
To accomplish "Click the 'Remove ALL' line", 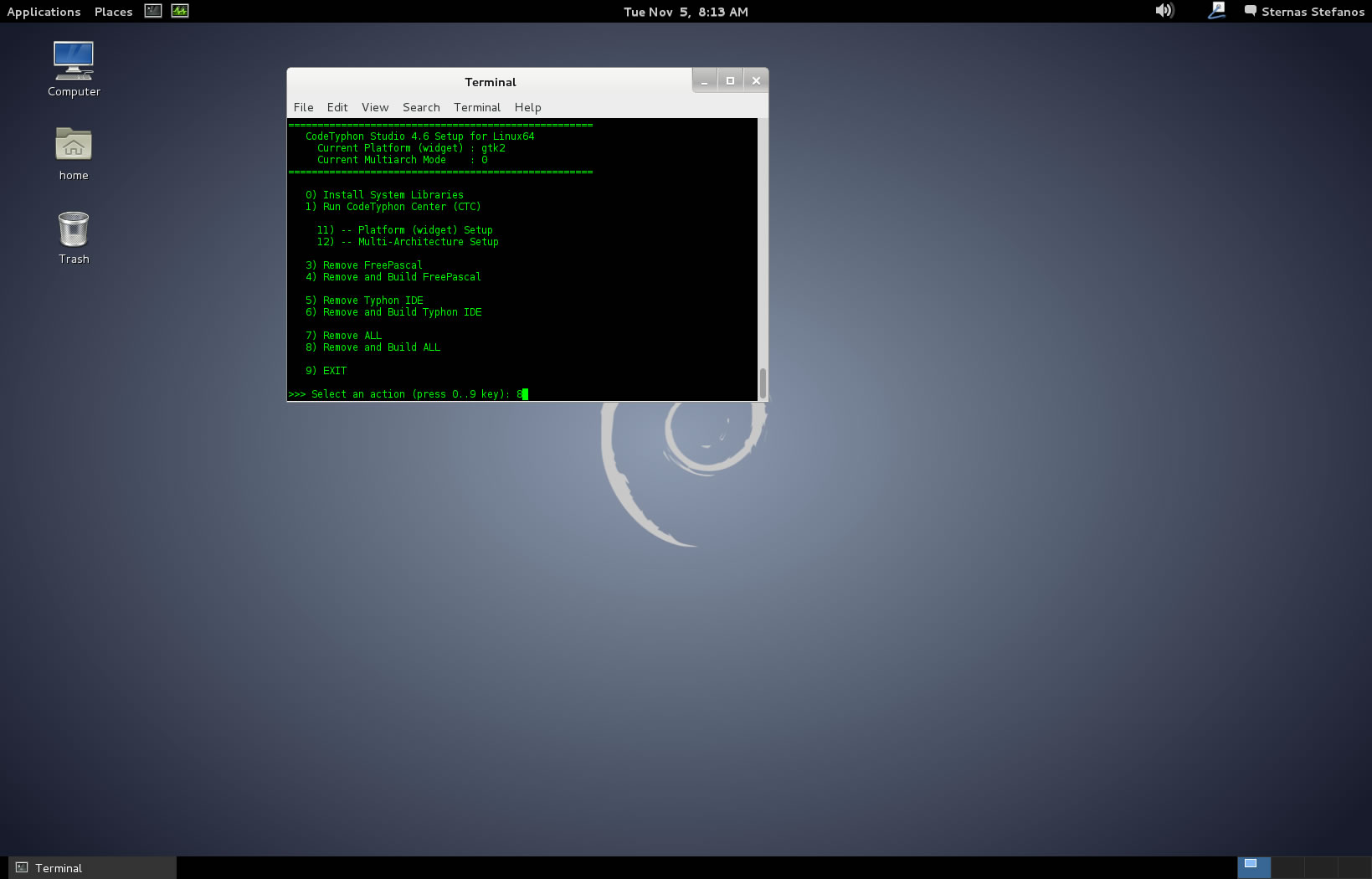I will tap(343, 336).
